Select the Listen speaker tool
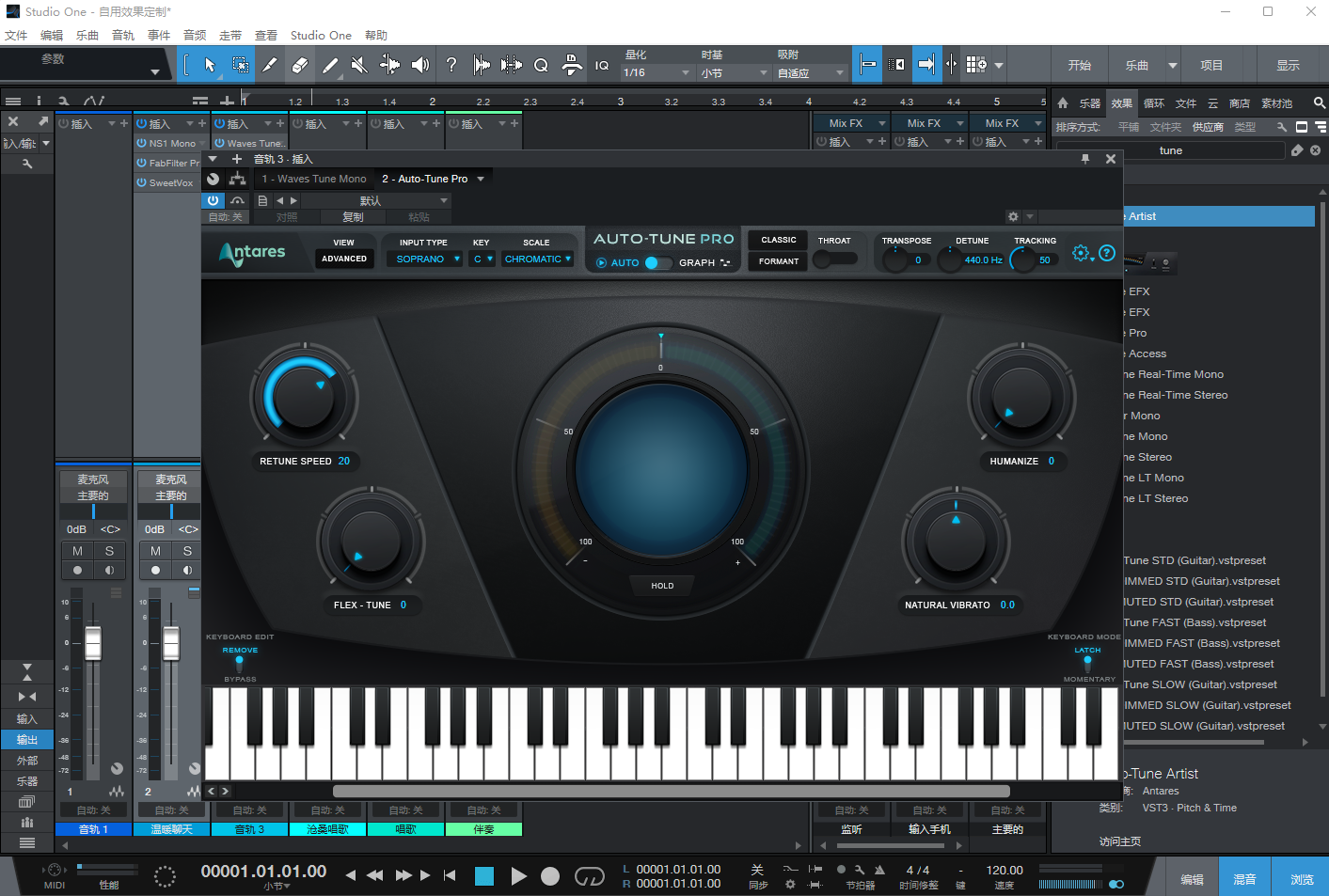The height and width of the screenshot is (896, 1329). [x=420, y=65]
